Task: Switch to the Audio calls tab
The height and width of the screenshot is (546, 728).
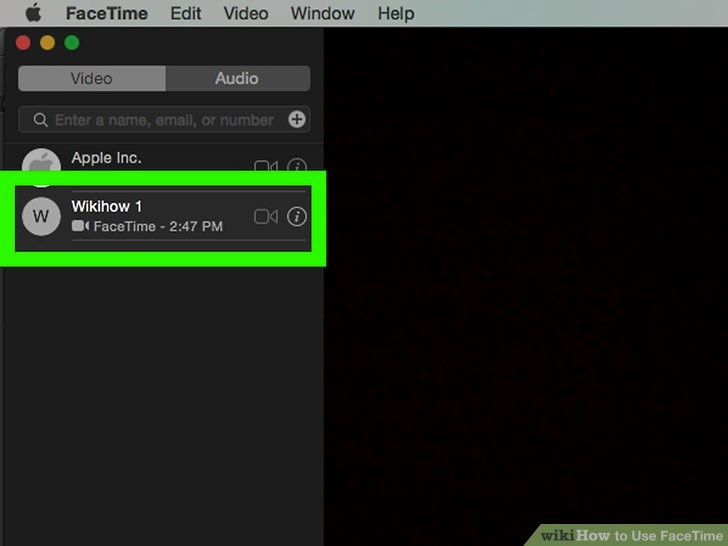Action: point(238,78)
